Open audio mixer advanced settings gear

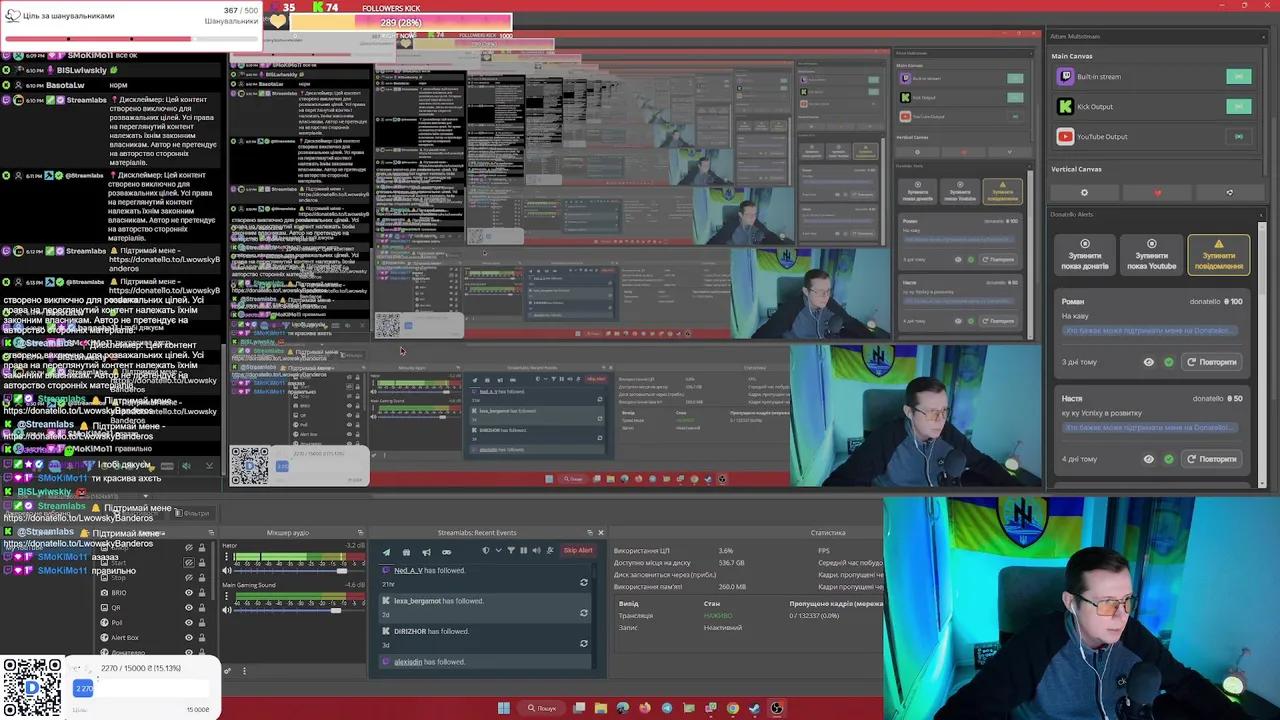[x=228, y=671]
